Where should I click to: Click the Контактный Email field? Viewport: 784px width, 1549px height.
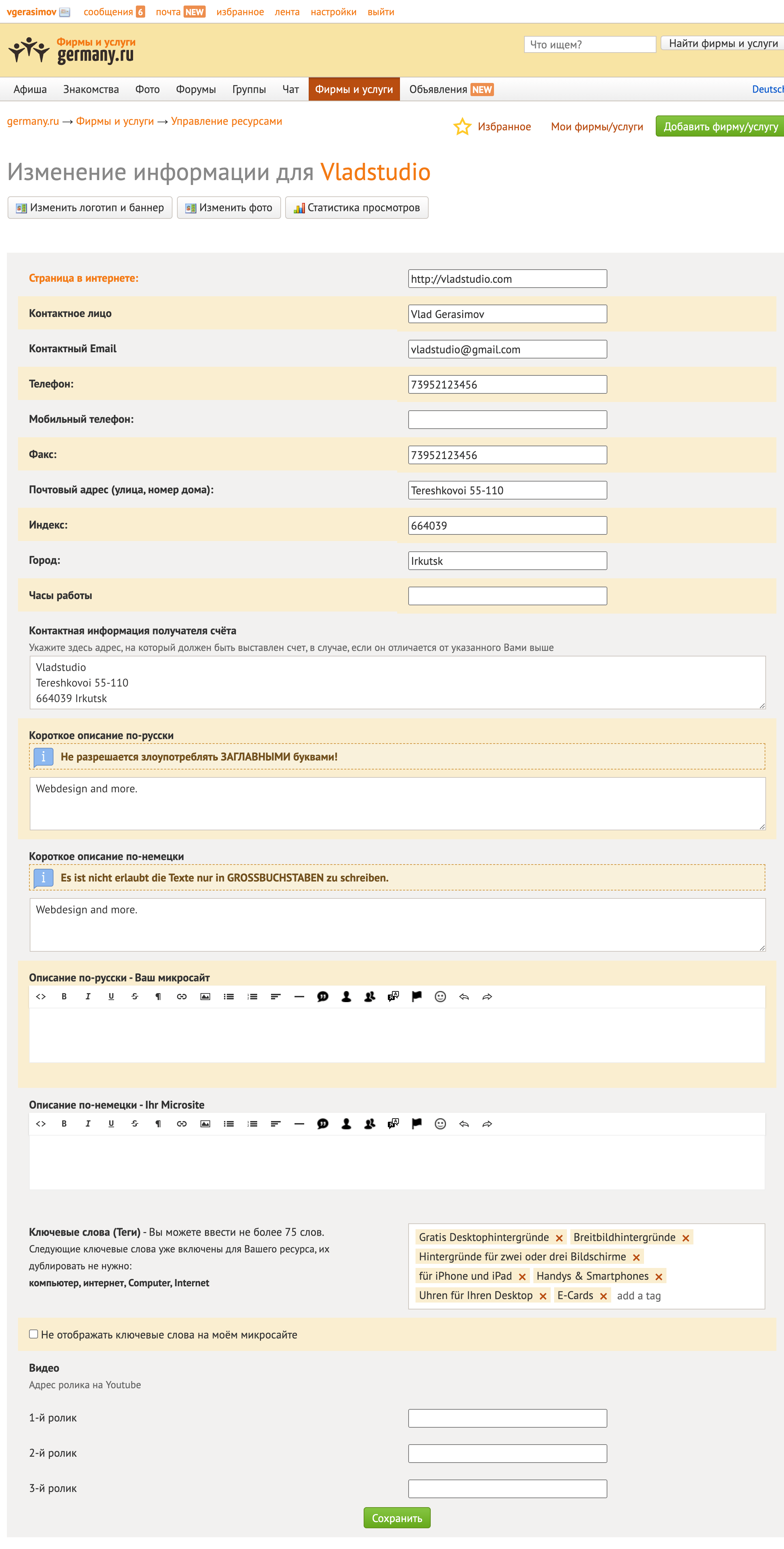coord(507,349)
